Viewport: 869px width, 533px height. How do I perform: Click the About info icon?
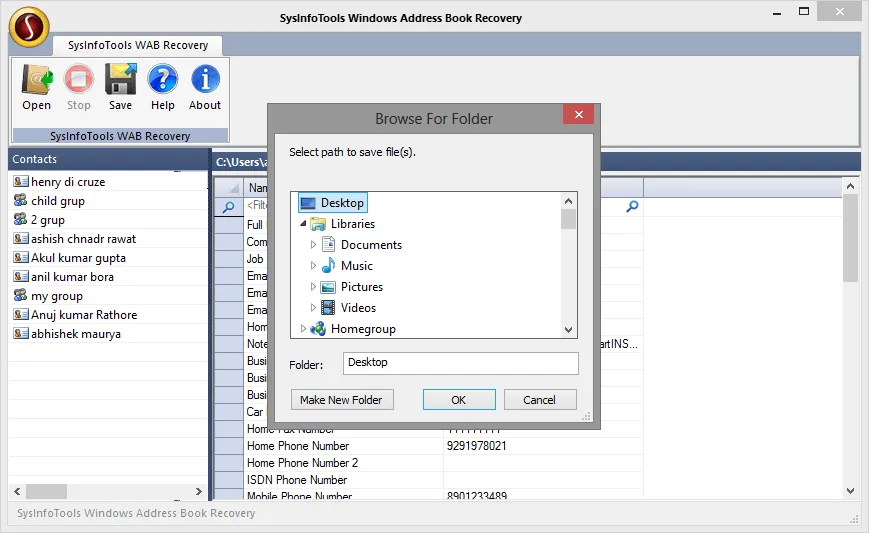205,79
